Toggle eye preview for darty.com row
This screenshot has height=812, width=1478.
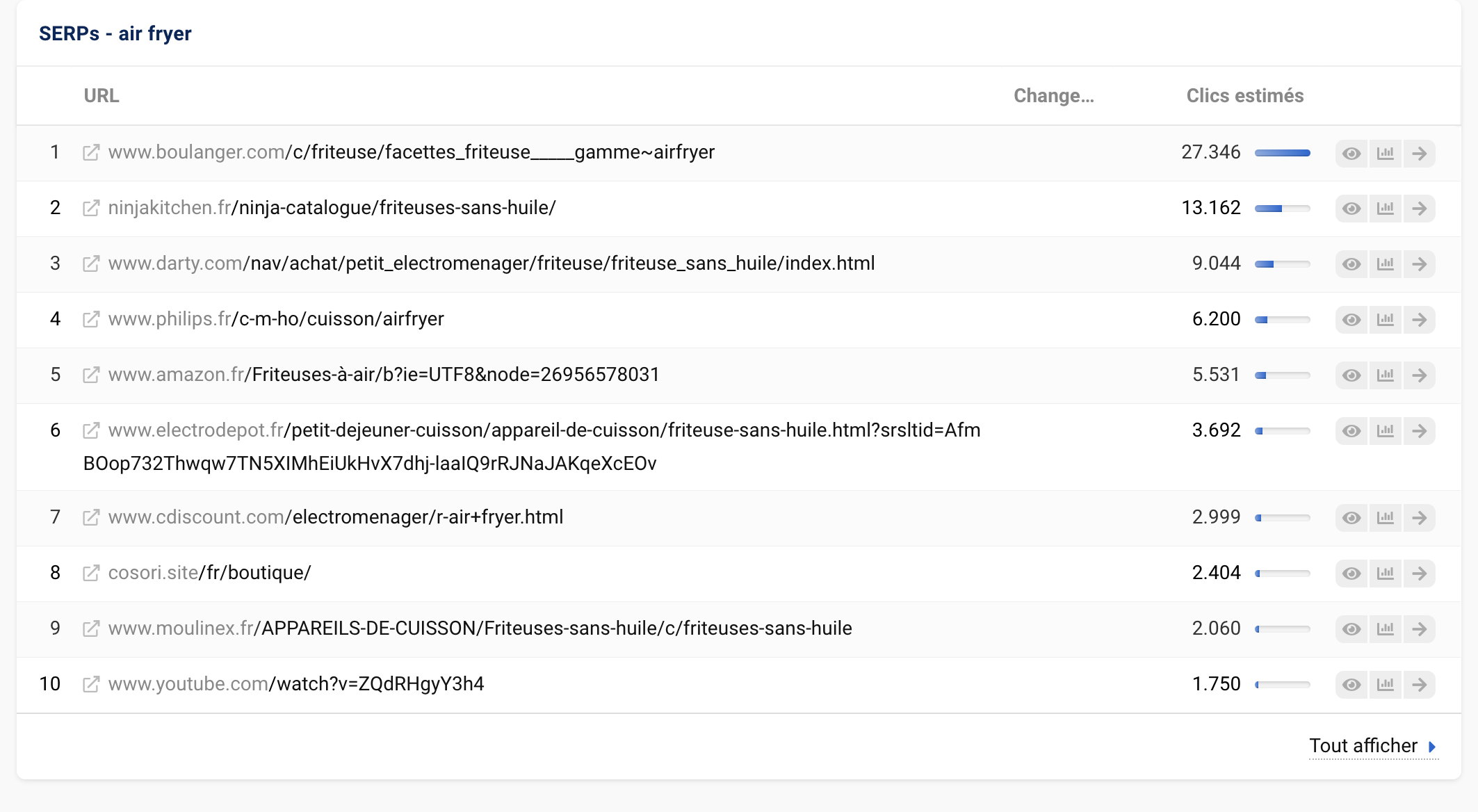pyautogui.click(x=1351, y=263)
